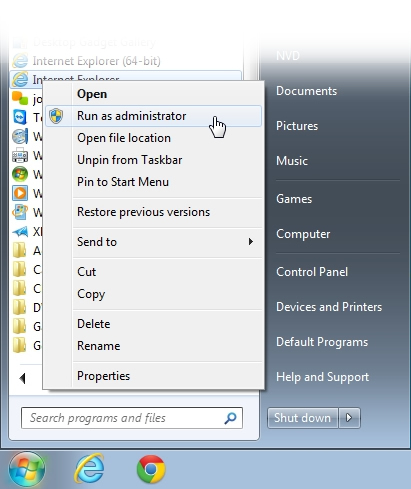
Task: Launch Google Chrome from the taskbar
Action: [151, 469]
